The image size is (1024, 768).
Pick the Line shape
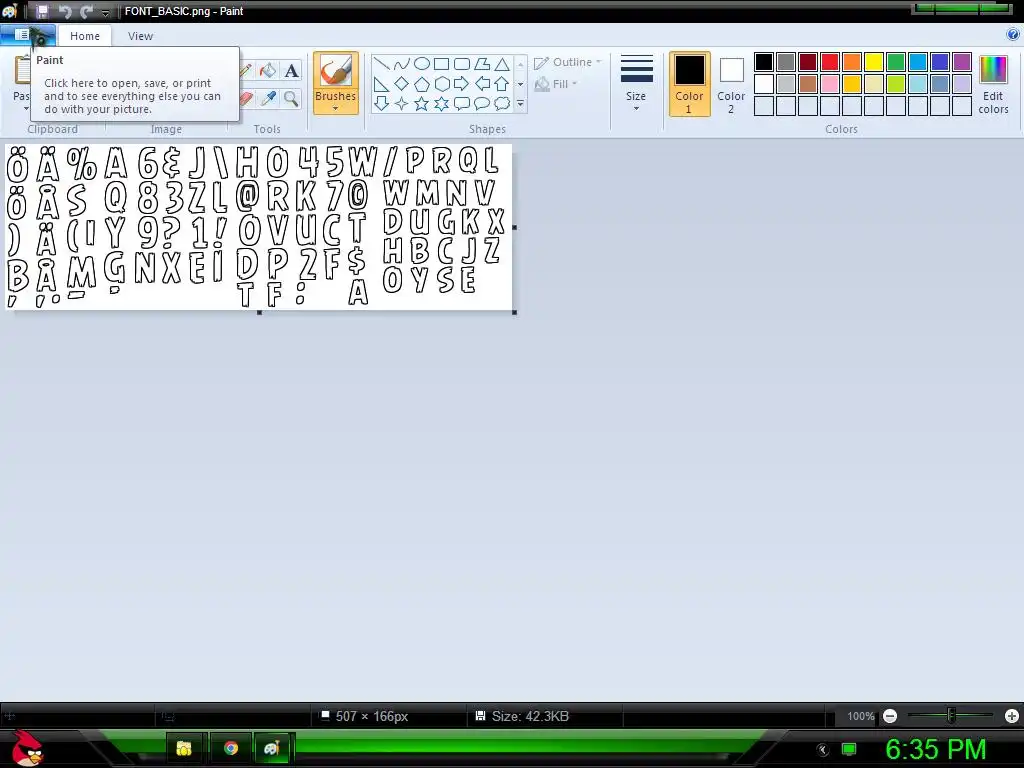[381, 63]
